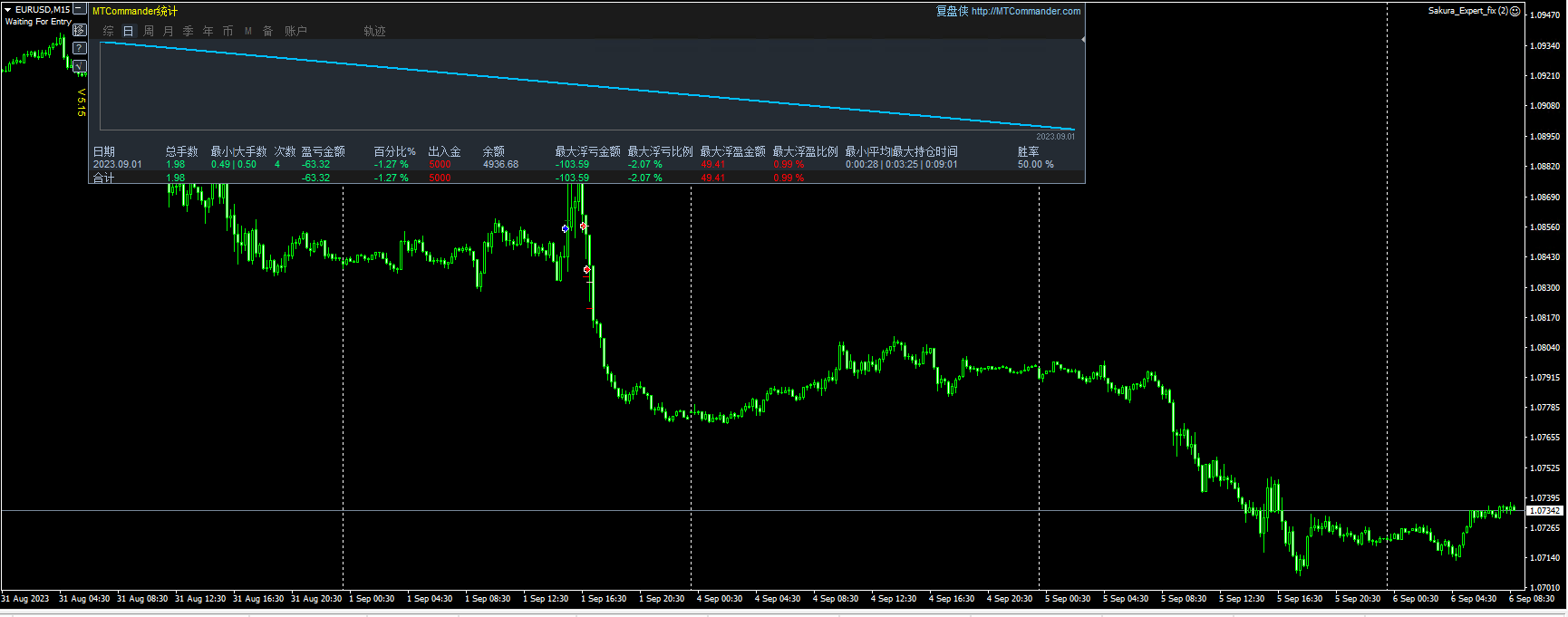Open the 月 monthly tab
This screenshot has height=617, width=1568.
coord(169,31)
